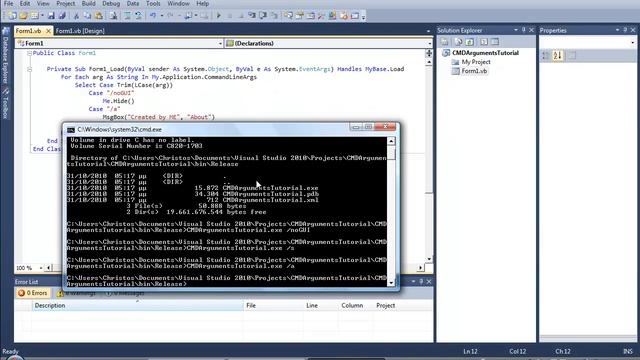
Task: Close the Form1.vb tab
Action: click(x=48, y=31)
